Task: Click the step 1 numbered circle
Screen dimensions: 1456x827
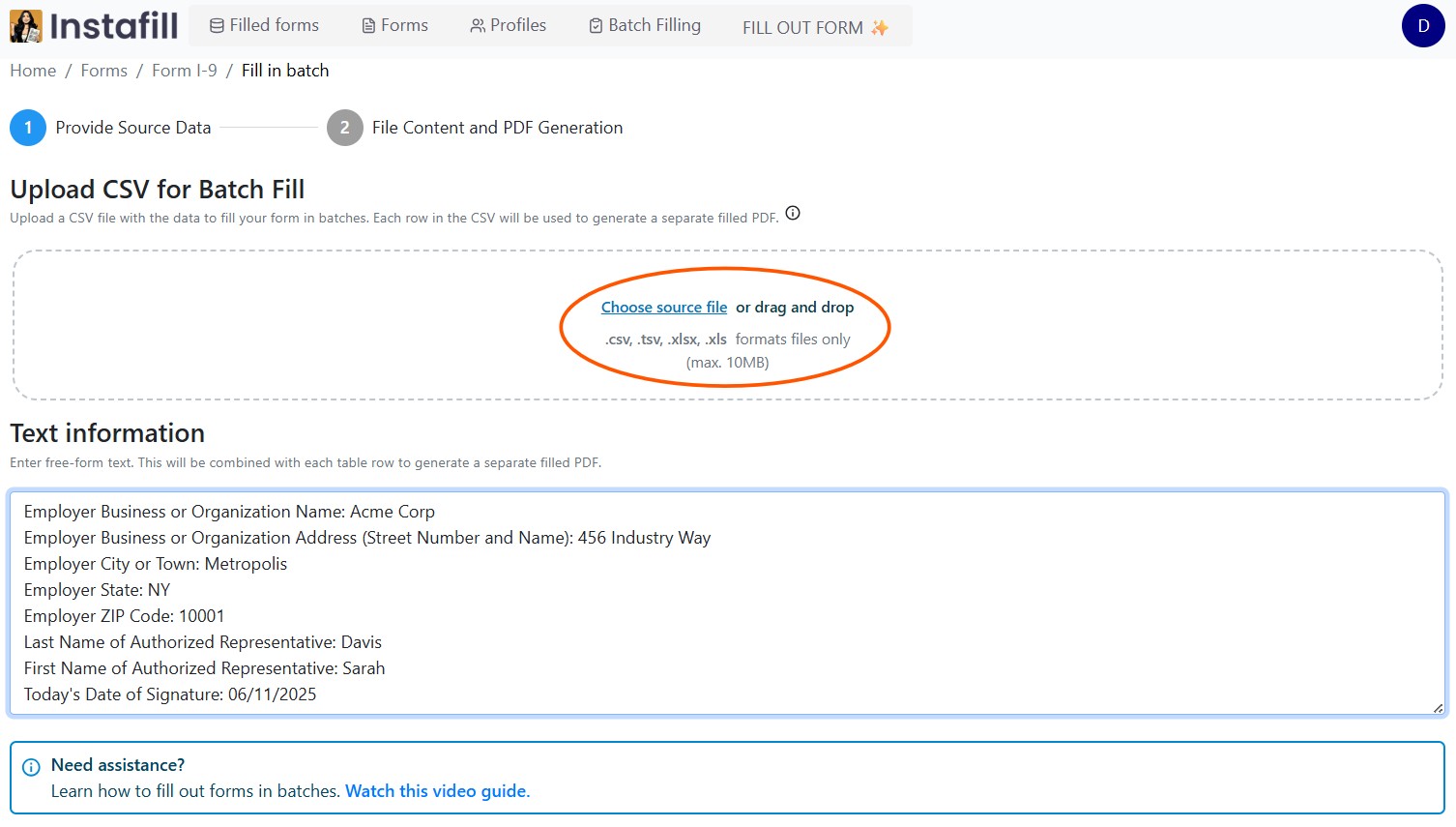Action: click(x=28, y=128)
